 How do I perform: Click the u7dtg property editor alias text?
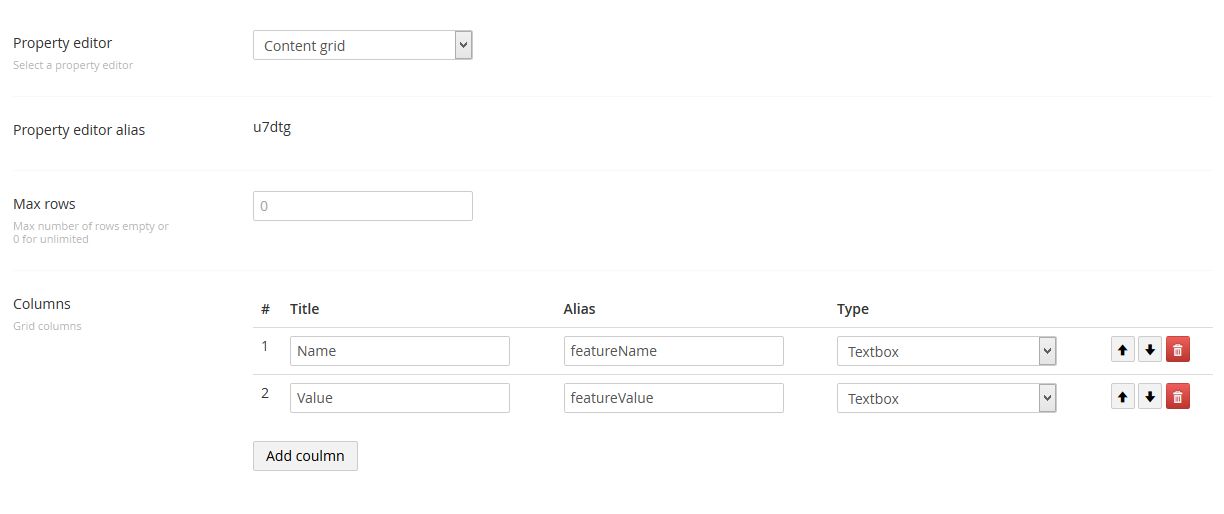click(x=272, y=127)
